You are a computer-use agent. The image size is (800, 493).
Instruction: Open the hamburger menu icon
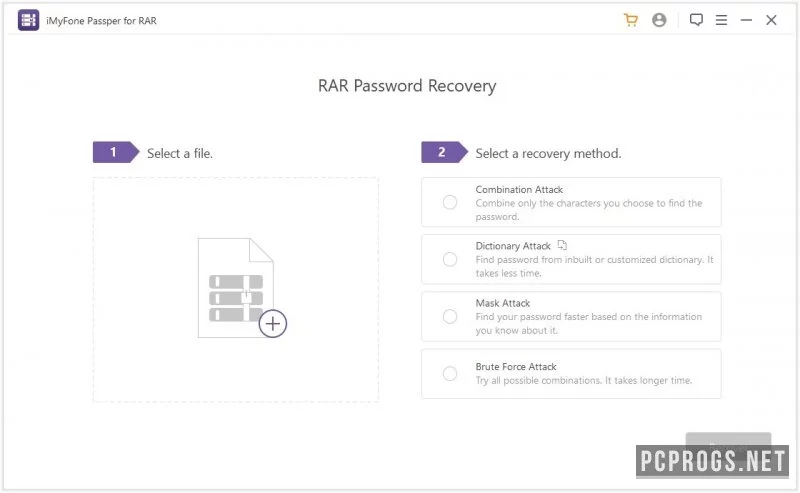(721, 20)
